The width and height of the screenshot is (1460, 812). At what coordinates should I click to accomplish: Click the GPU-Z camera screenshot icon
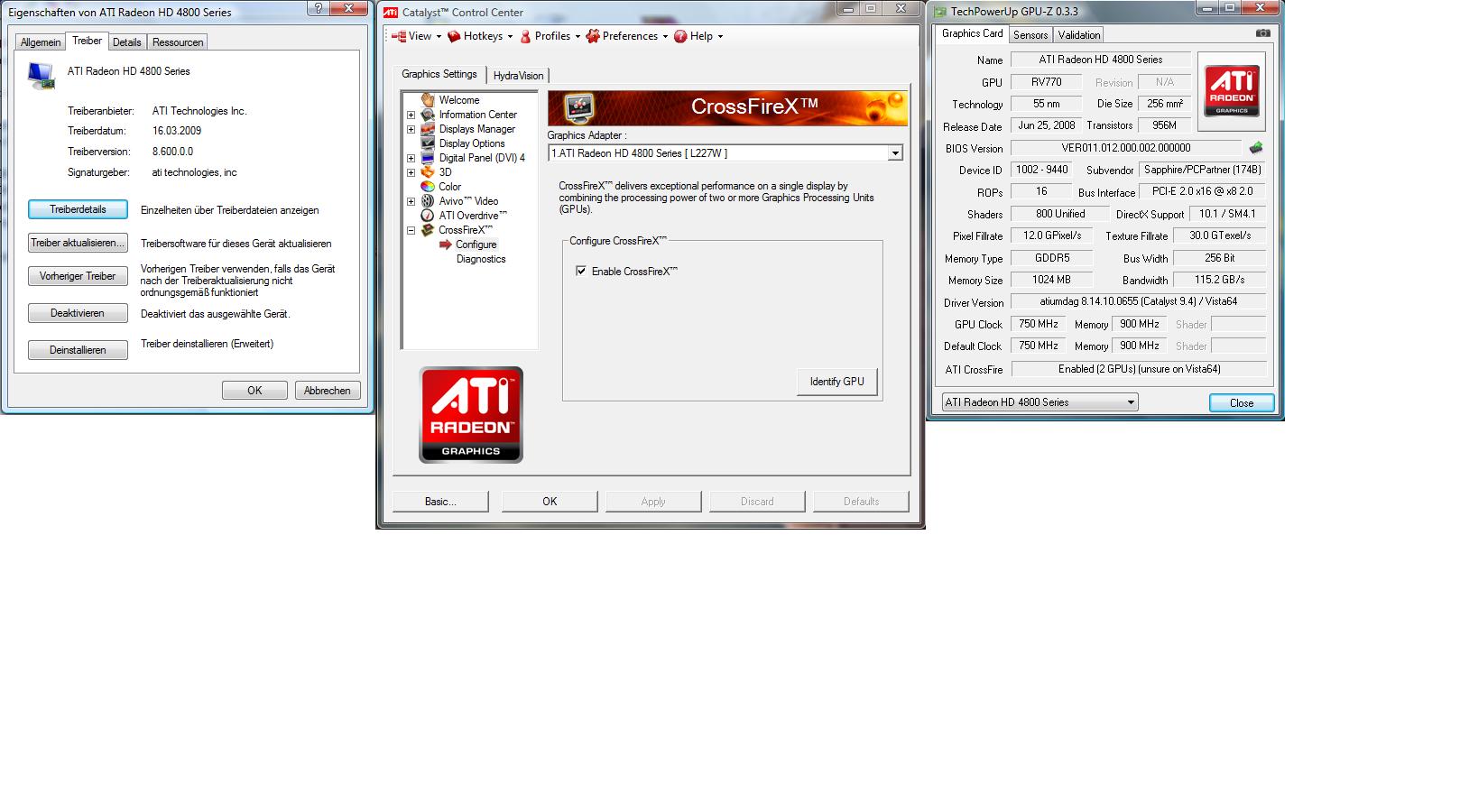[1262, 33]
